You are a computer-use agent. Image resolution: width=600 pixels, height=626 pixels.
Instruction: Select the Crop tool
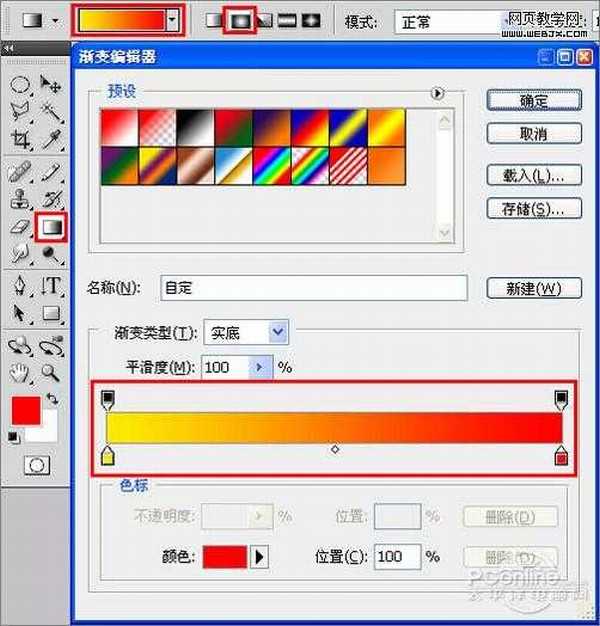(20, 139)
